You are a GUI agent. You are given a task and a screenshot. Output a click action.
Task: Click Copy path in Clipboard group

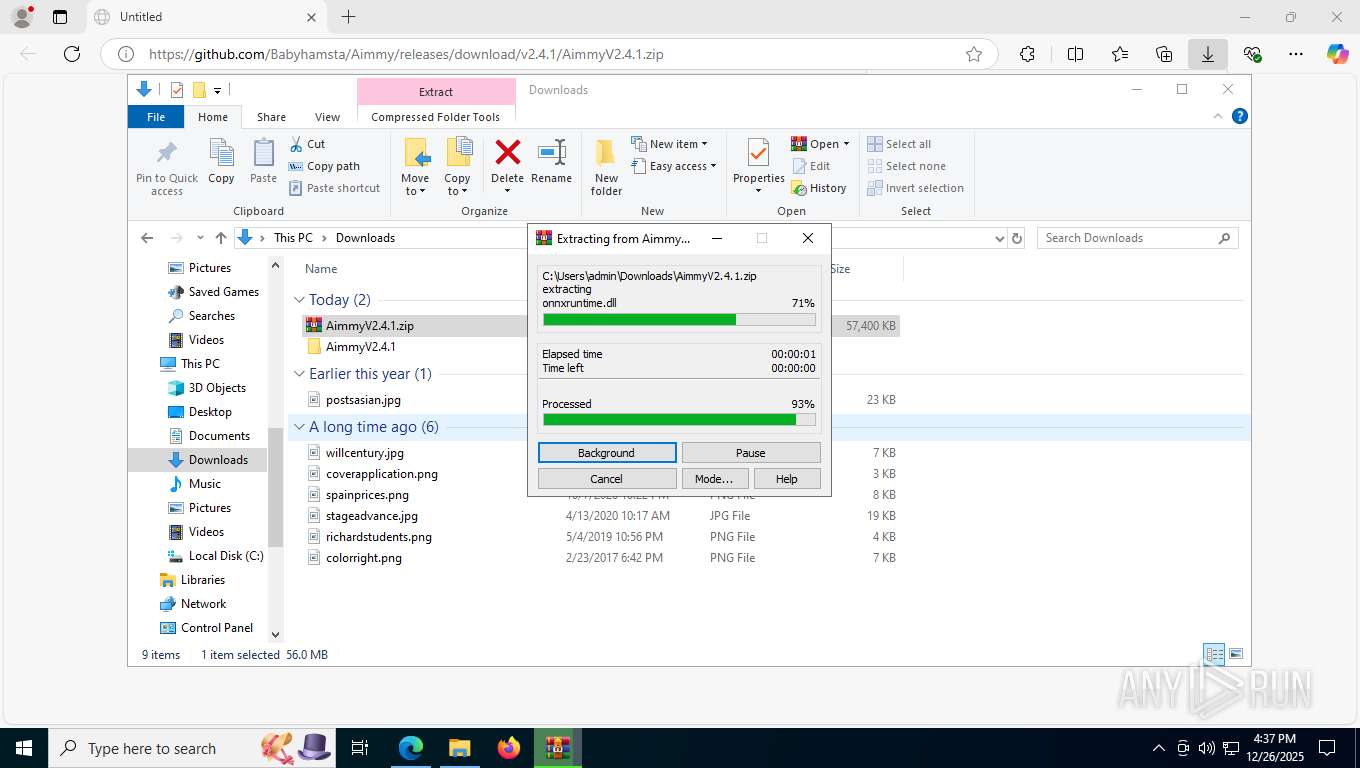(x=324, y=166)
